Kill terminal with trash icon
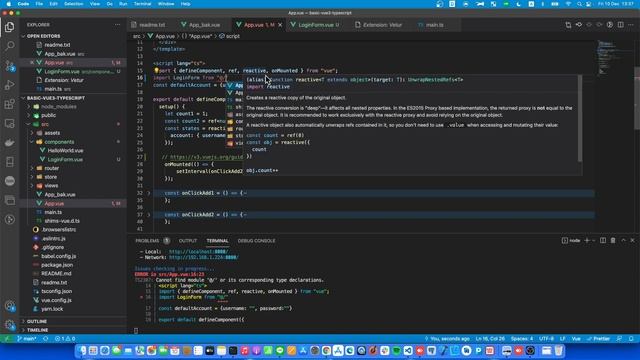This screenshot has height=360, width=640. coord(613,240)
